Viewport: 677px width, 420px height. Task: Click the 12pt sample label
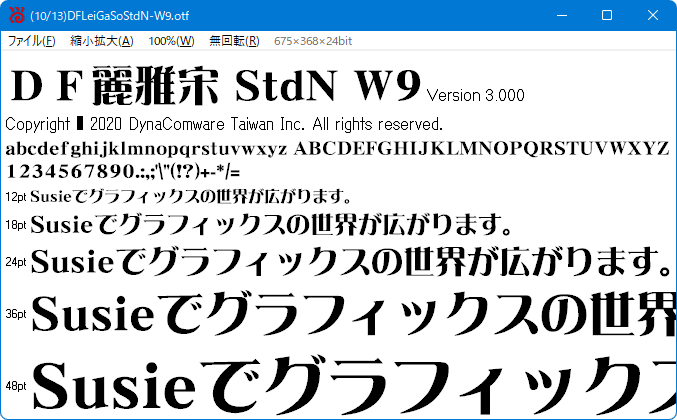click(16, 197)
